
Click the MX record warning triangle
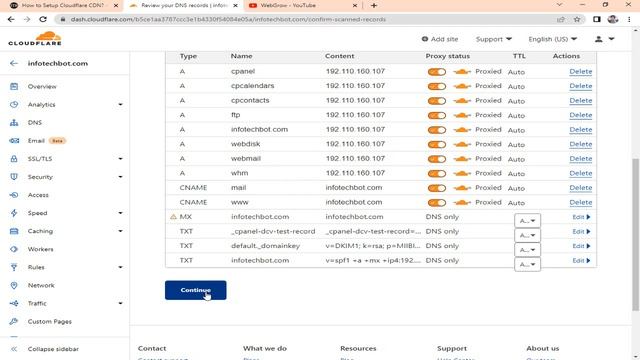tap(173, 217)
